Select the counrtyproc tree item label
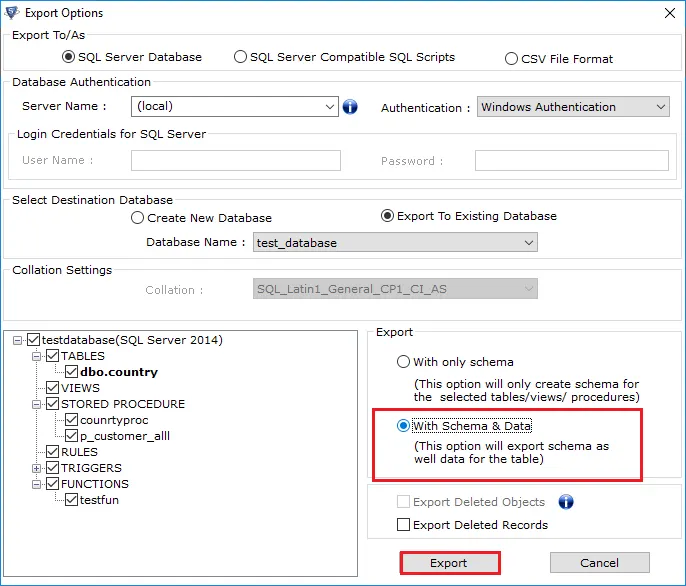This screenshot has height=586, width=686. [114, 420]
